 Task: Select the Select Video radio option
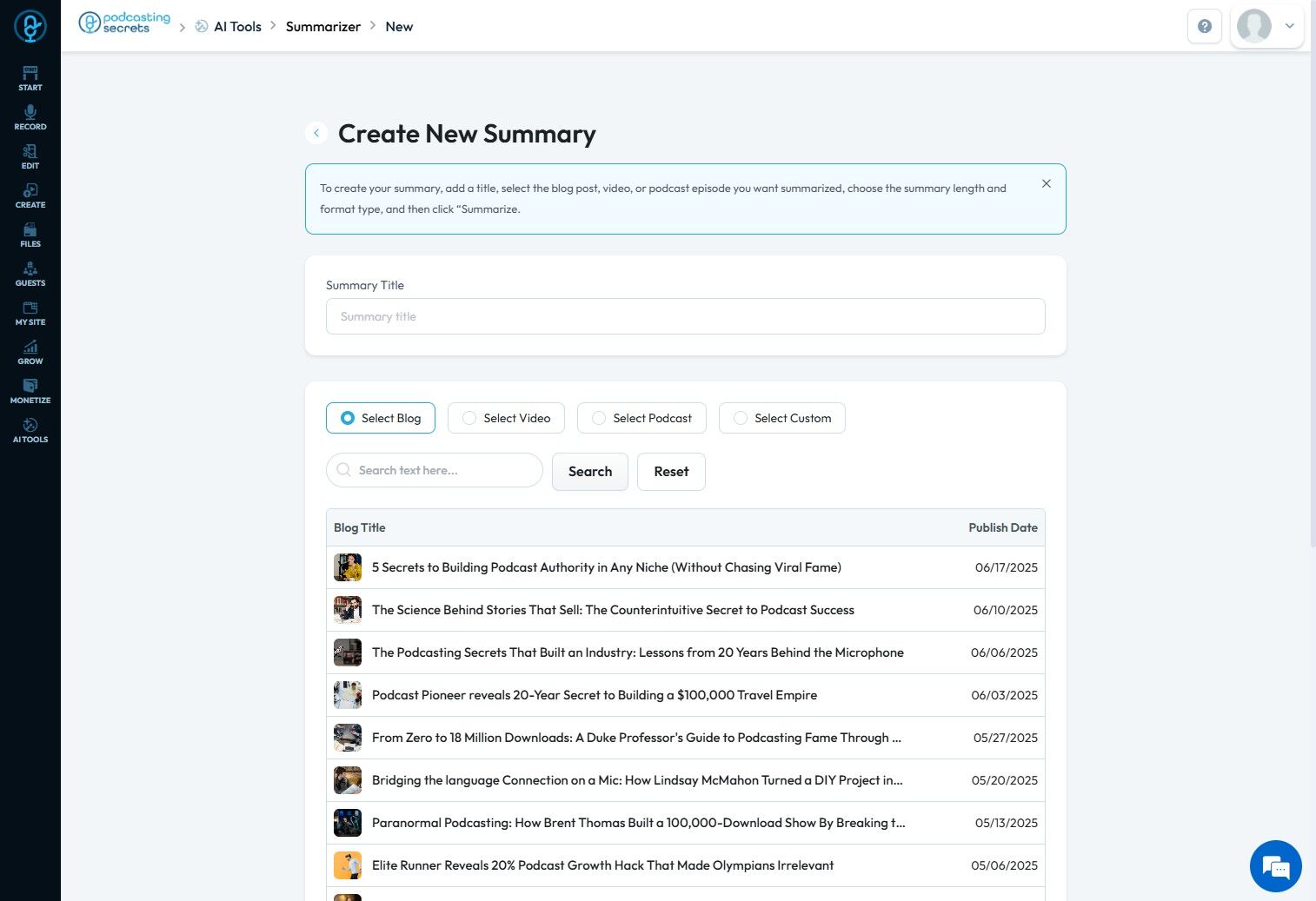click(x=470, y=418)
